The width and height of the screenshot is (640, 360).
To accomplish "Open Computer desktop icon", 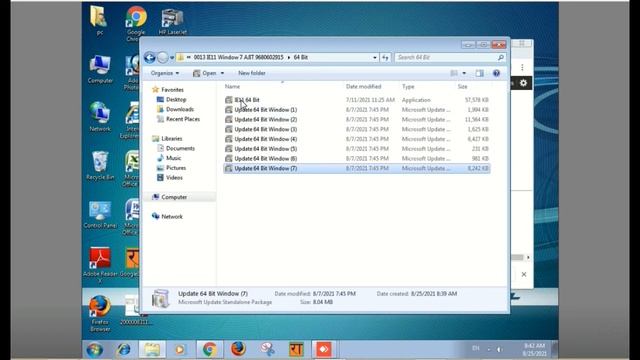I will (x=100, y=69).
